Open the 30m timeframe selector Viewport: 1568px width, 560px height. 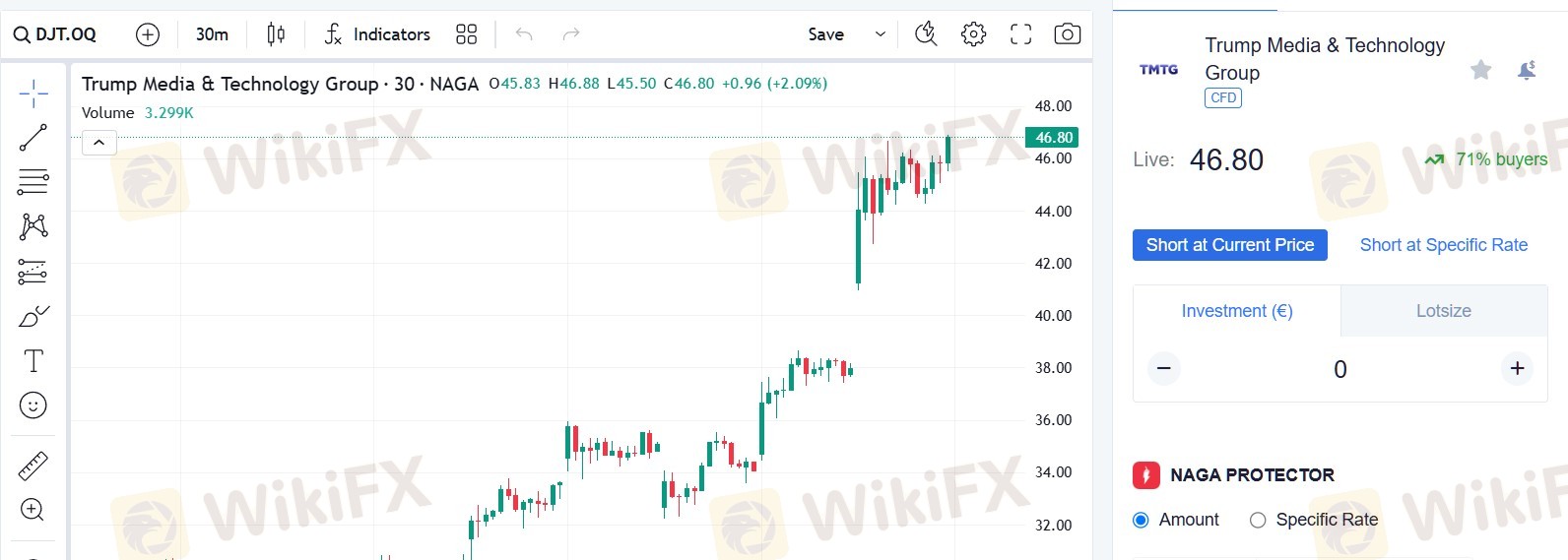pos(212,34)
